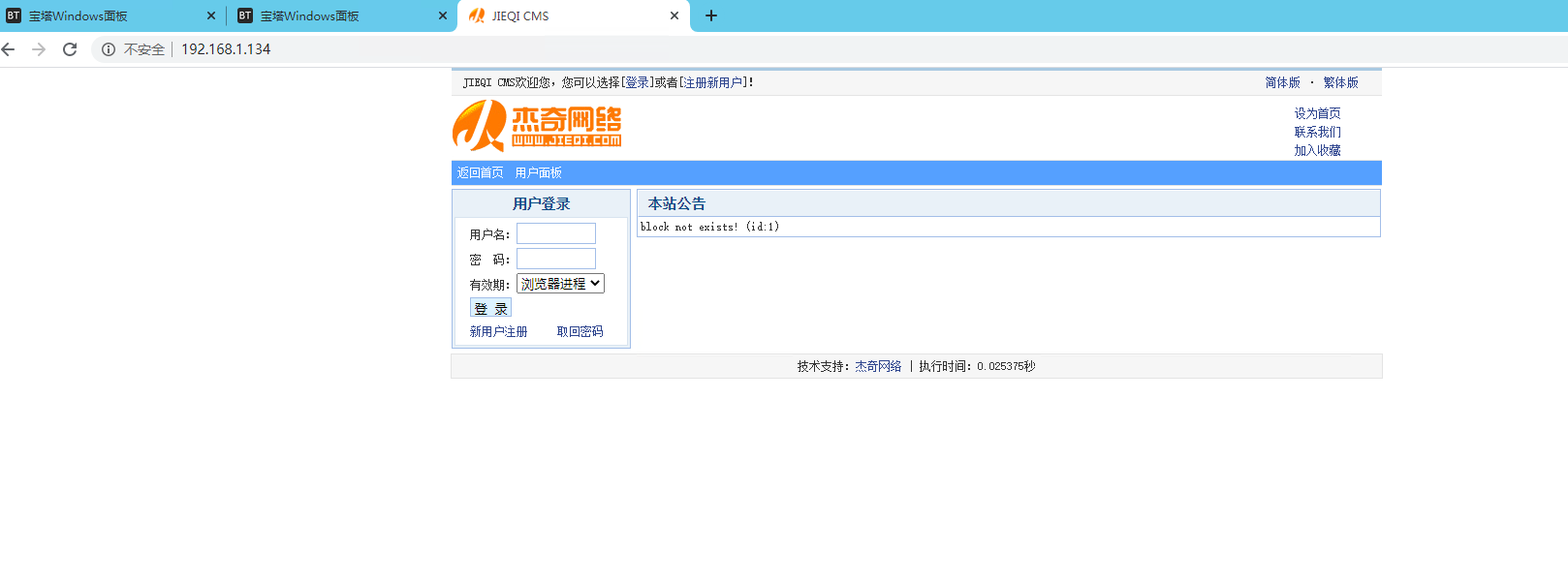The height and width of the screenshot is (584, 1568).
Task: Click the 本站公告 heading text
Action: tap(676, 203)
